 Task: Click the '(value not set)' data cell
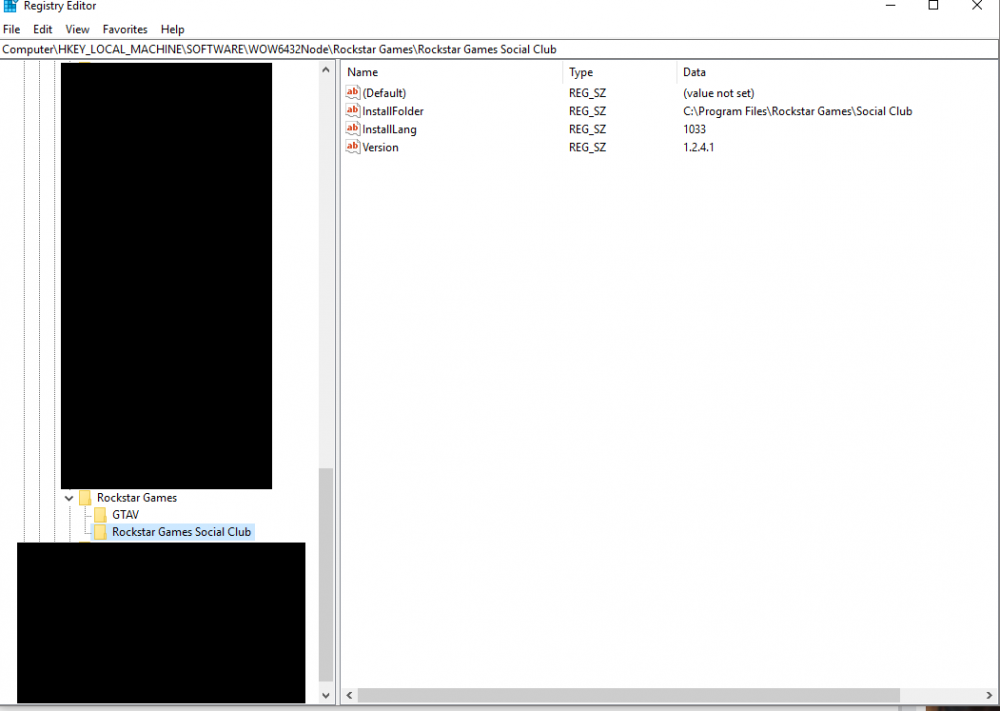[719, 93]
